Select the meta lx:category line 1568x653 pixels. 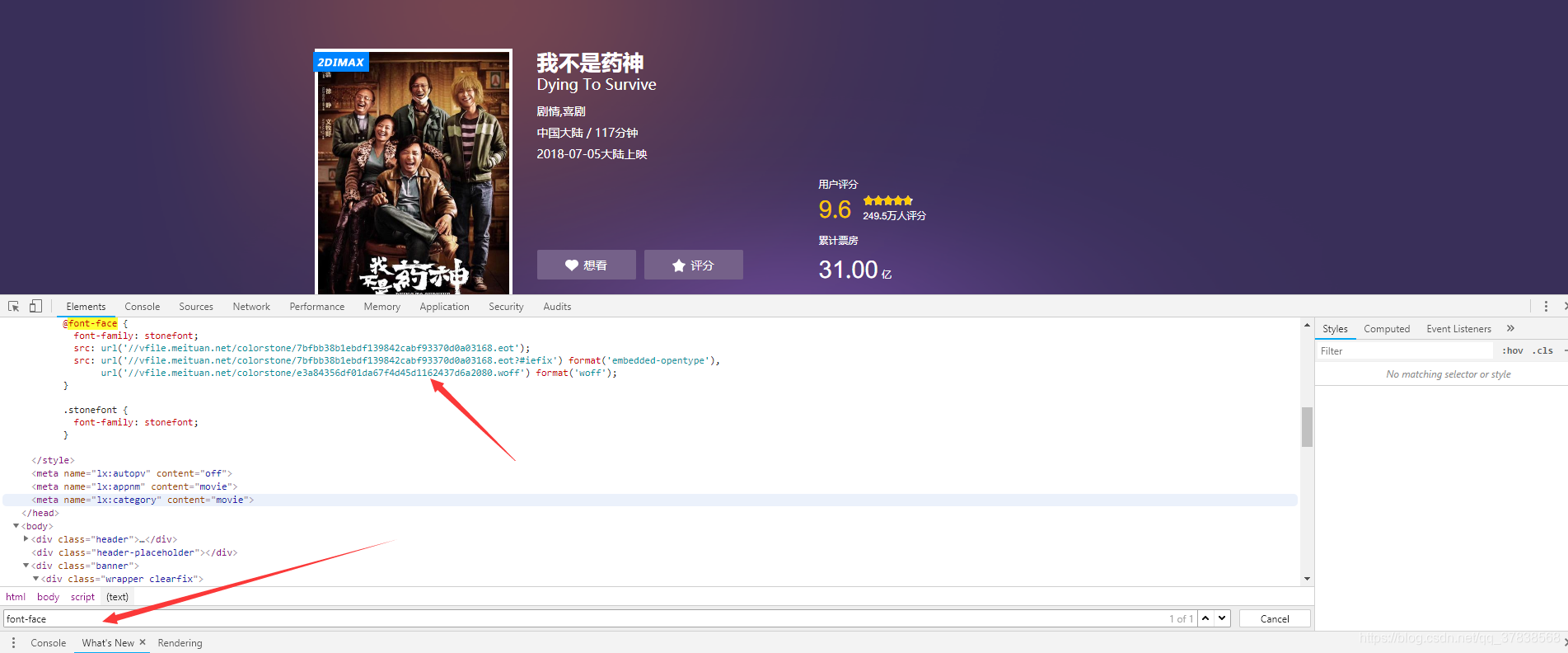point(143,500)
